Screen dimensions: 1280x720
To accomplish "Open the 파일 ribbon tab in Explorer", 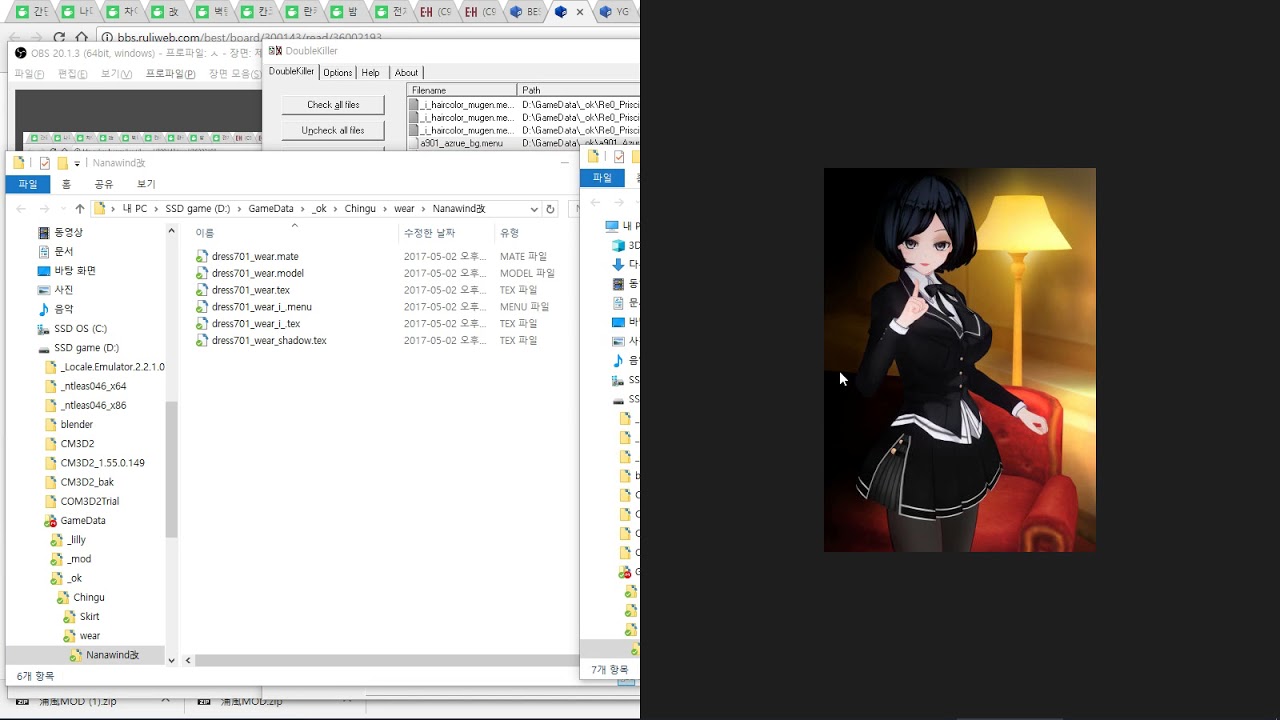I will tap(28, 184).
